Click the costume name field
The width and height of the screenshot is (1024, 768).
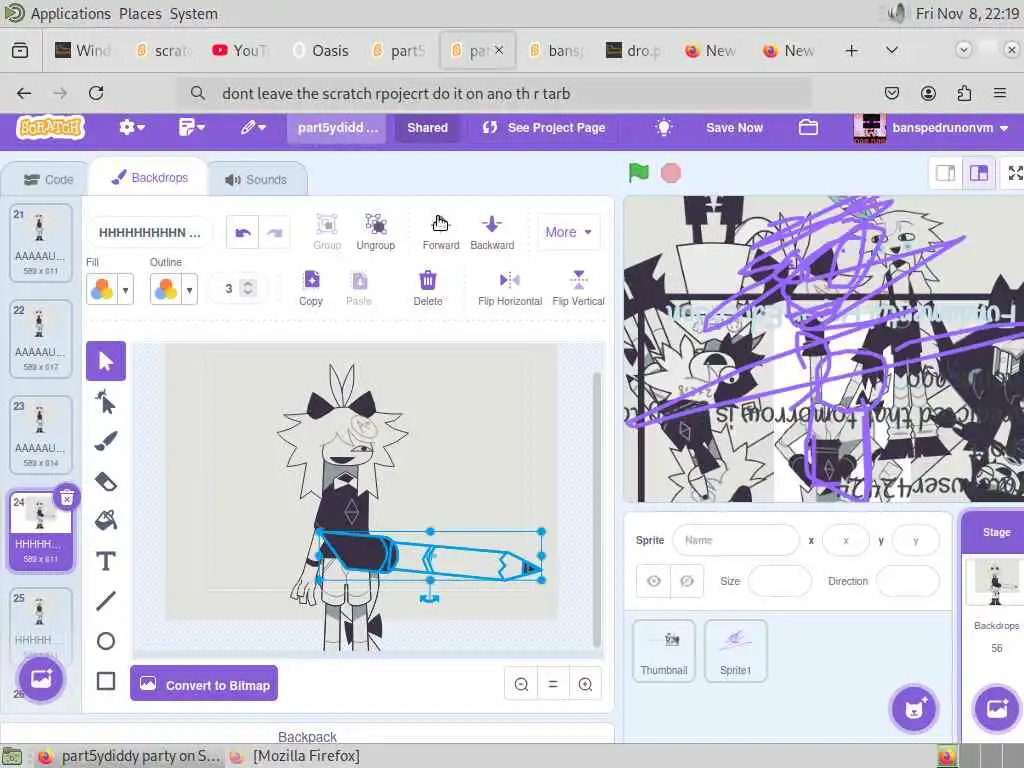coord(150,232)
